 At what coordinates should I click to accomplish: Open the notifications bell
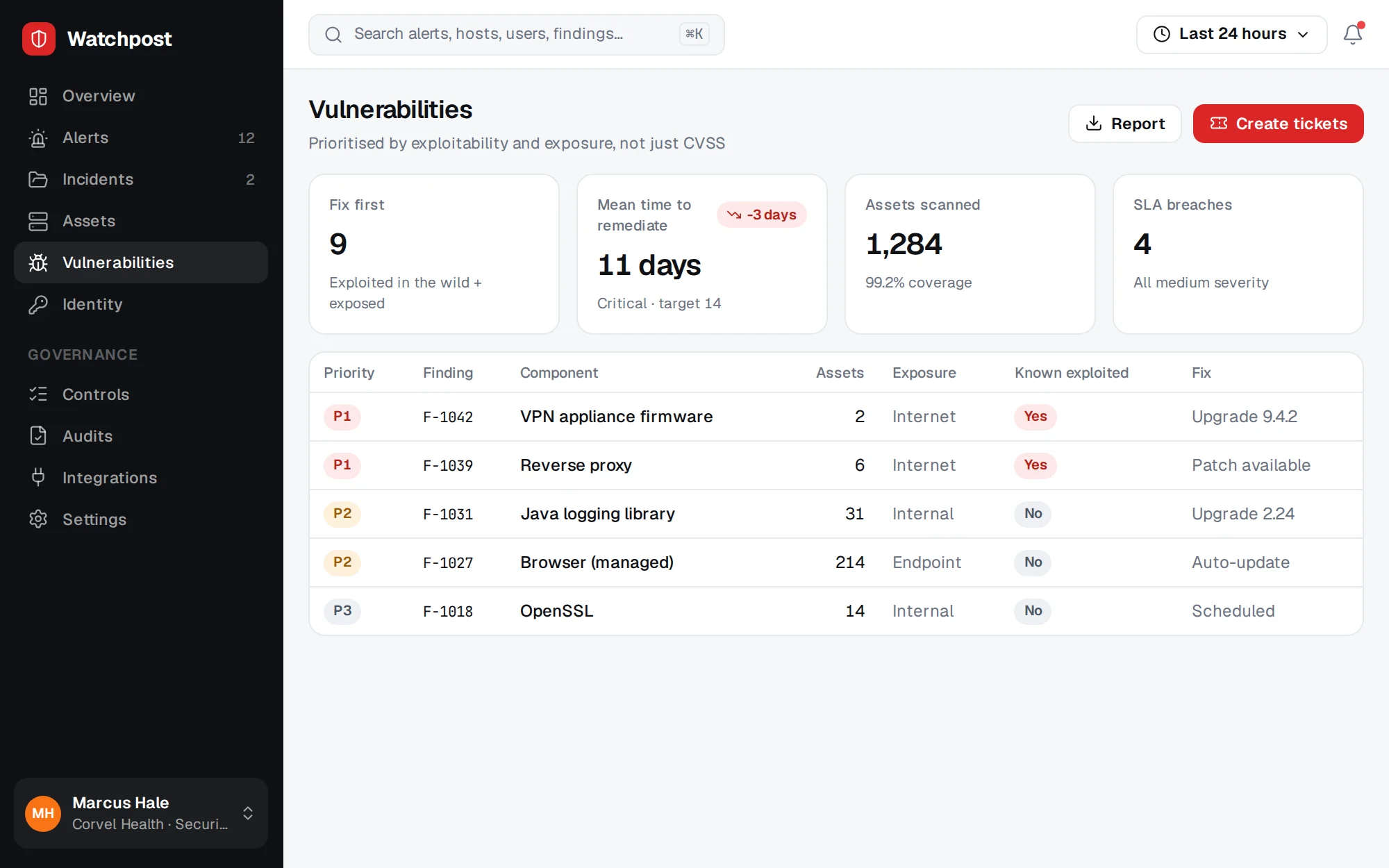[1353, 34]
